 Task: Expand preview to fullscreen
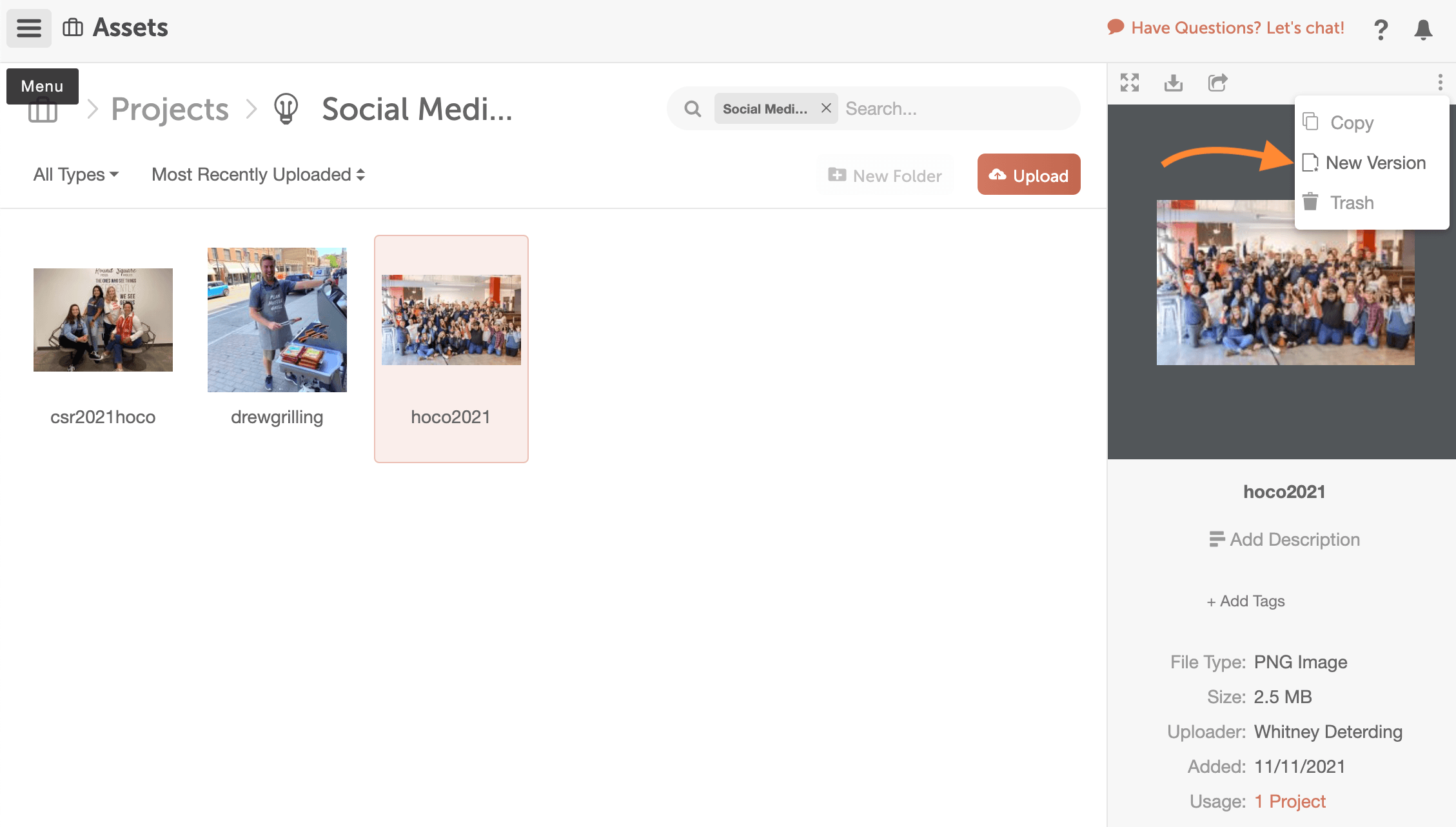[x=1130, y=83]
